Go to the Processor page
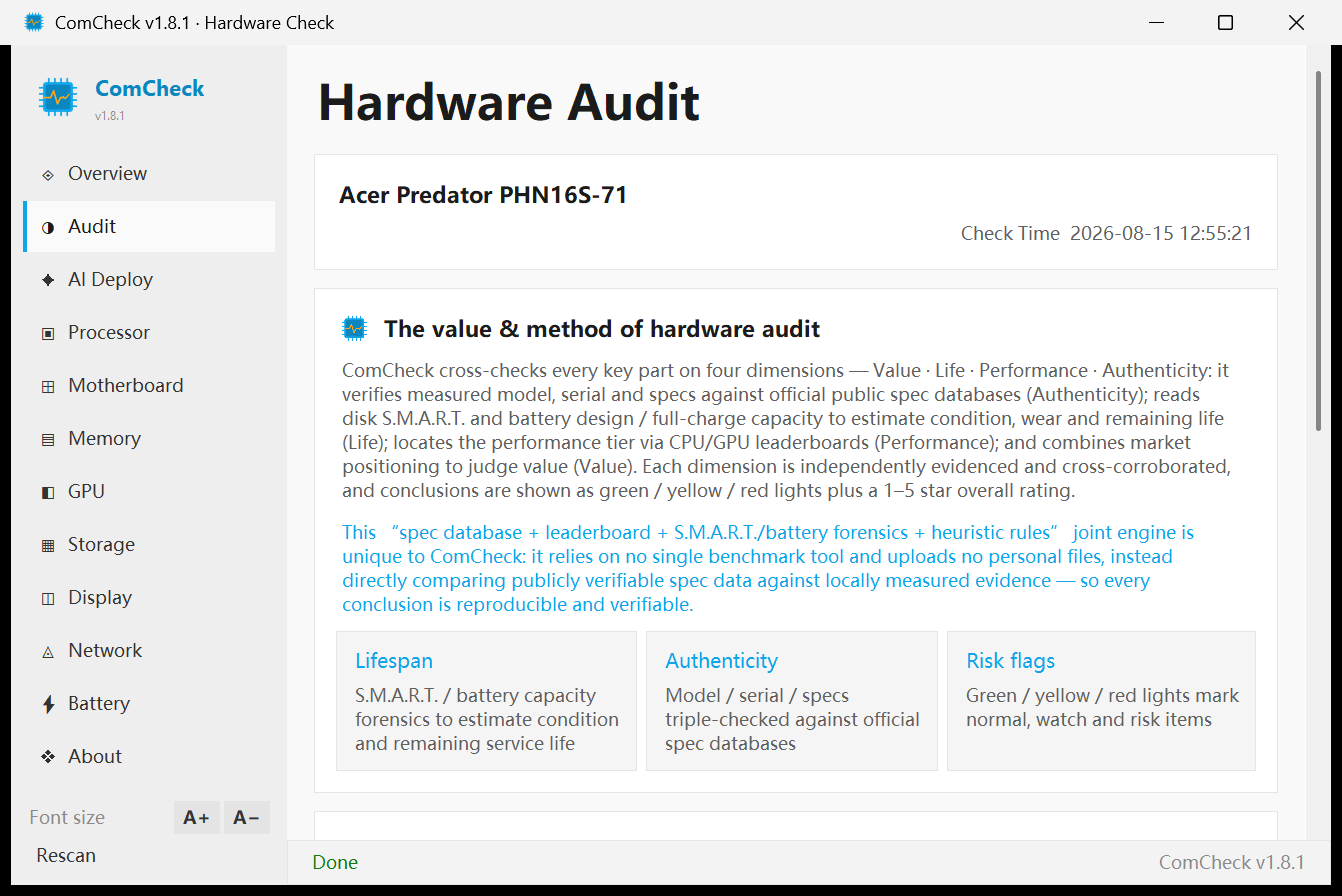Image resolution: width=1342 pixels, height=896 pixels. click(x=149, y=333)
